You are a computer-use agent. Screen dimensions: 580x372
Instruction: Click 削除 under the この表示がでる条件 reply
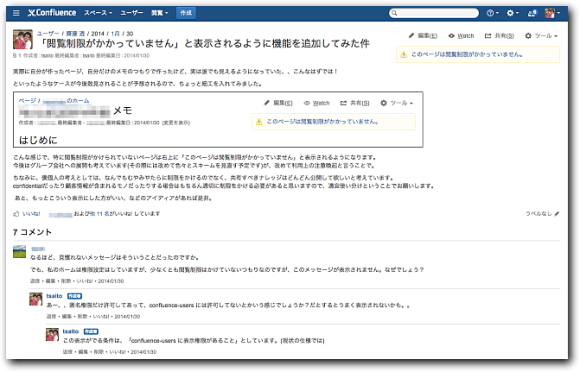pos(98,352)
